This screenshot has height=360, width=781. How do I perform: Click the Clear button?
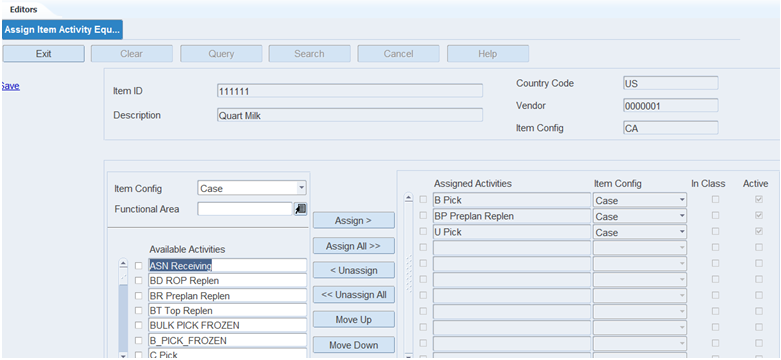(131, 54)
